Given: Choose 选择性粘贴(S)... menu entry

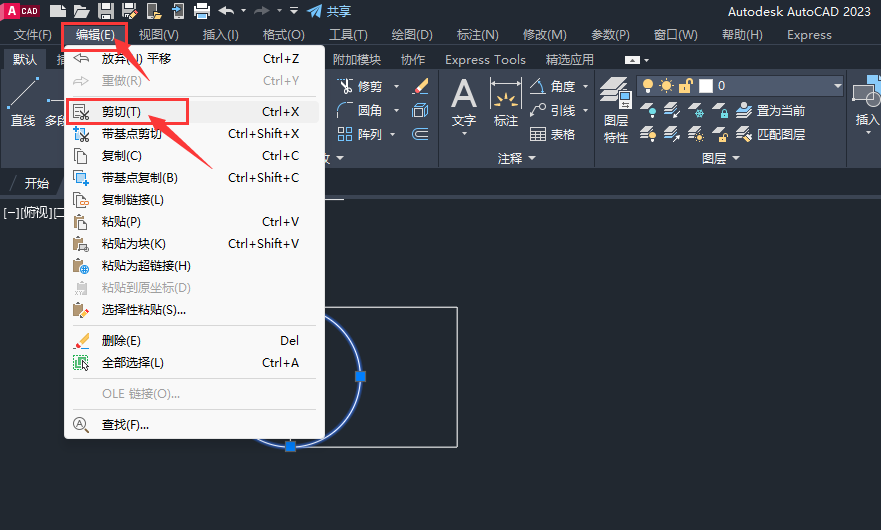Looking at the screenshot, I should pos(192,310).
